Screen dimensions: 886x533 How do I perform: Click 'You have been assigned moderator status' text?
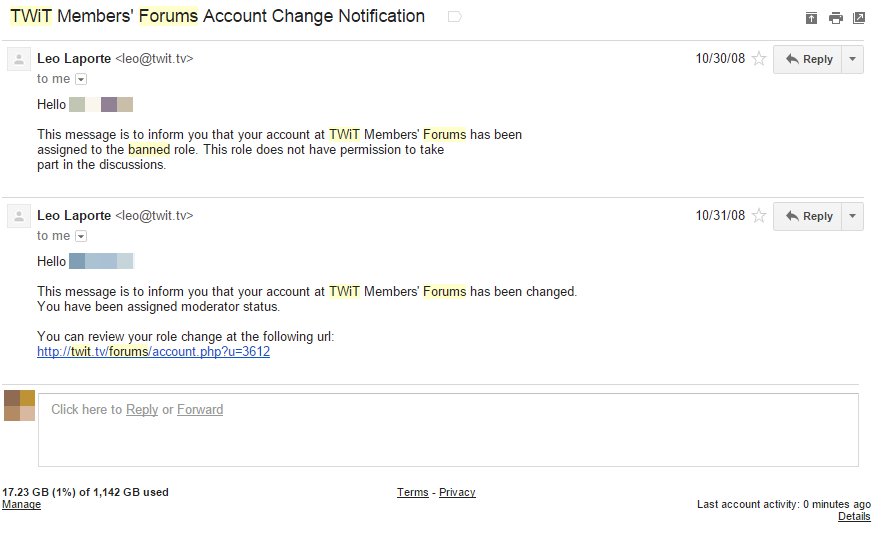coord(158,307)
